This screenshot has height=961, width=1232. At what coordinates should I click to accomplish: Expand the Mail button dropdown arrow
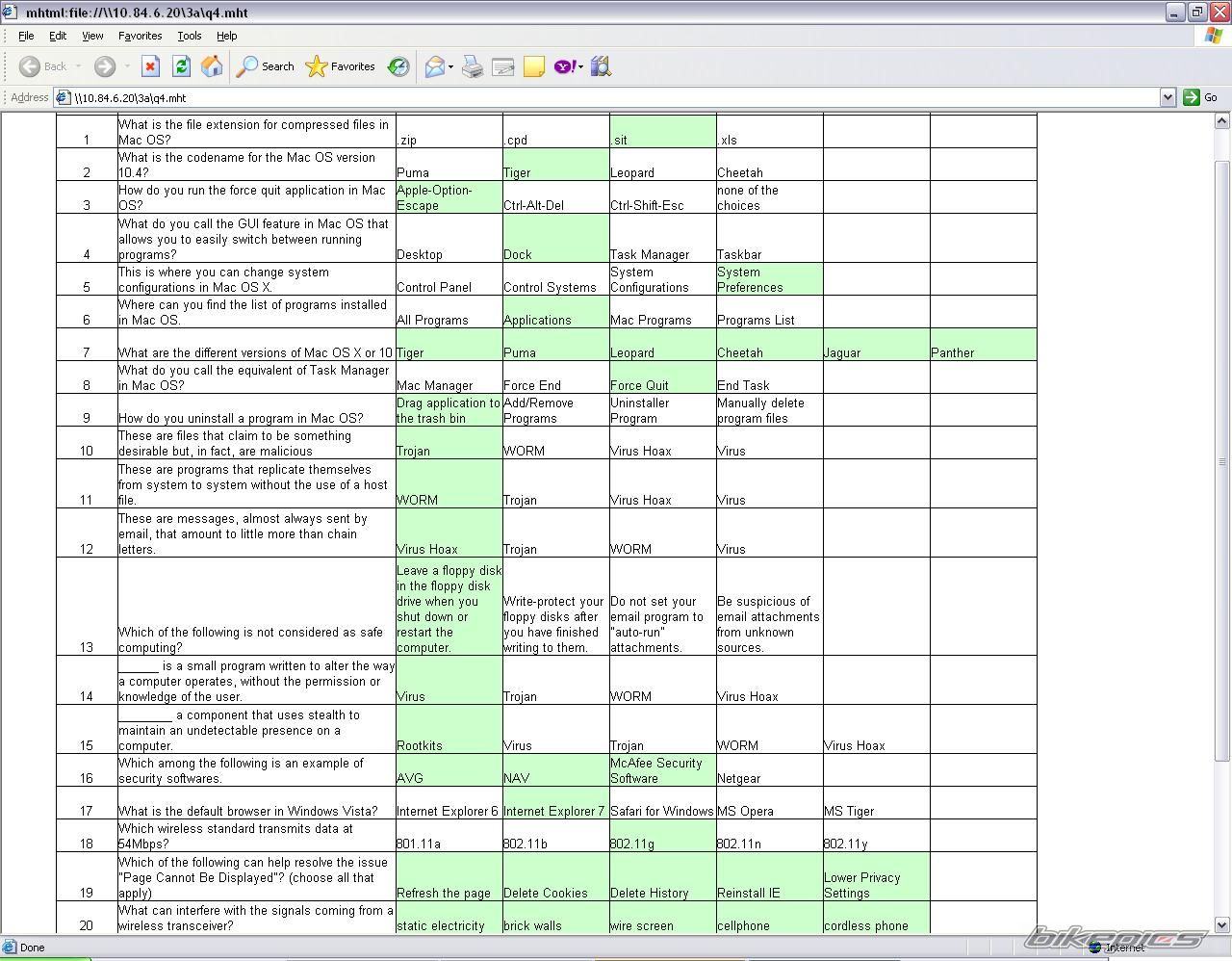click(450, 66)
